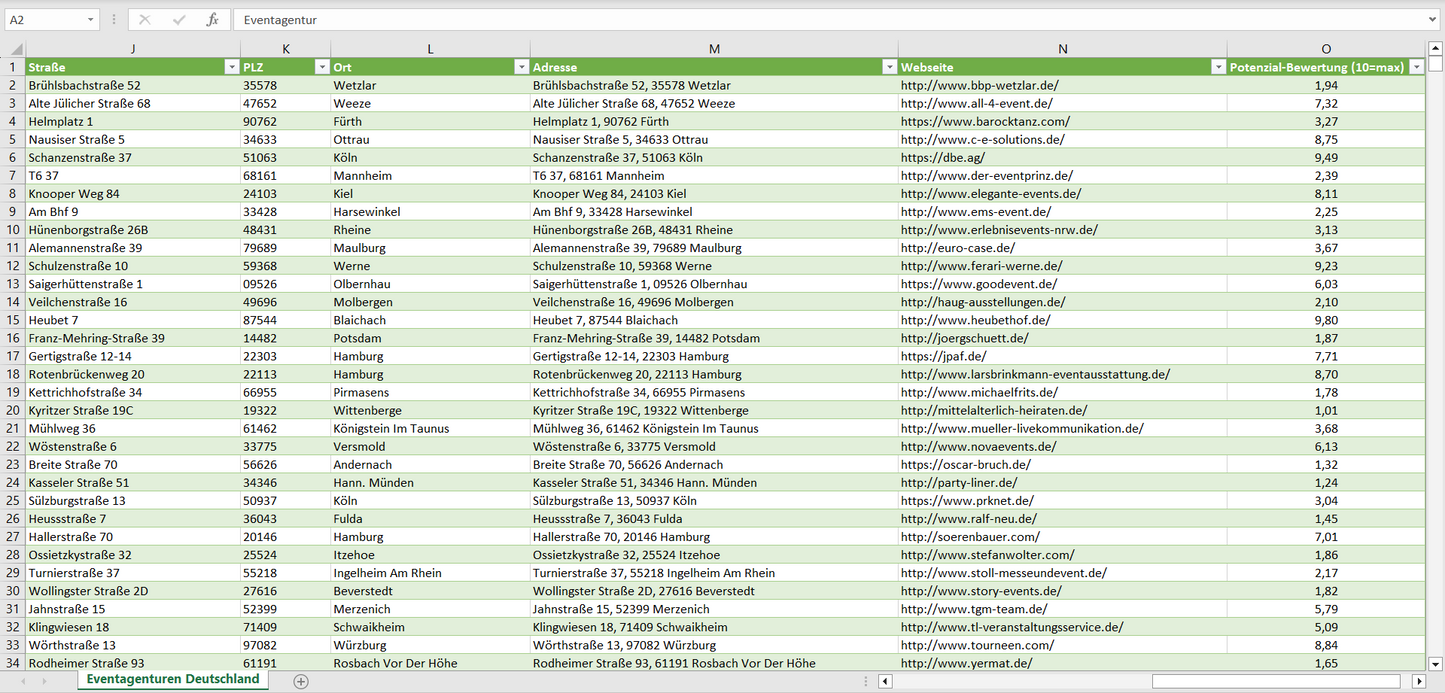Click the Enter checkmark icon in formula bar

179,20
